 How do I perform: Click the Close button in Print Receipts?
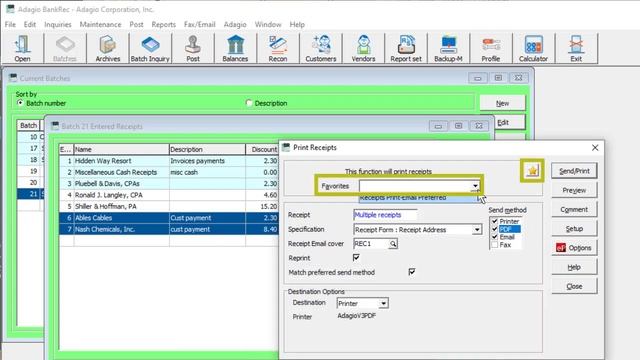coord(574,286)
